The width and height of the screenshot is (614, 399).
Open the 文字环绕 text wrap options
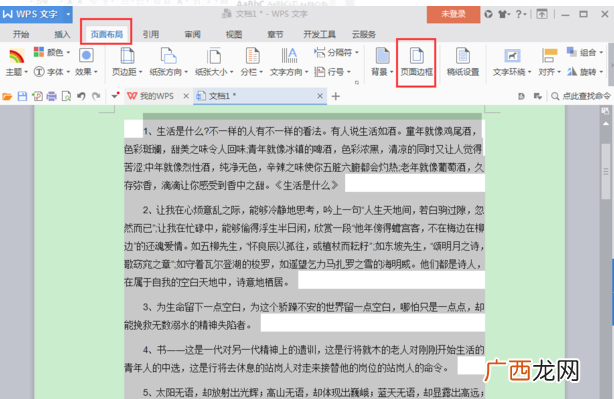point(512,62)
